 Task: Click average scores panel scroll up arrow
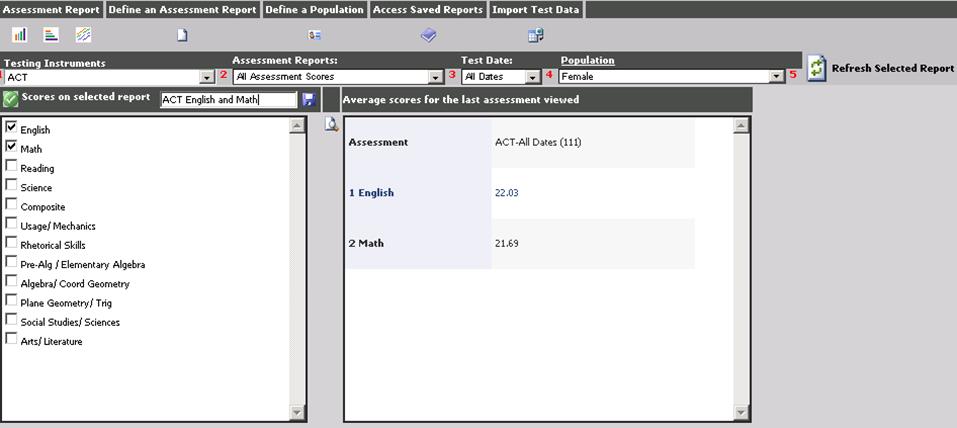(741, 126)
